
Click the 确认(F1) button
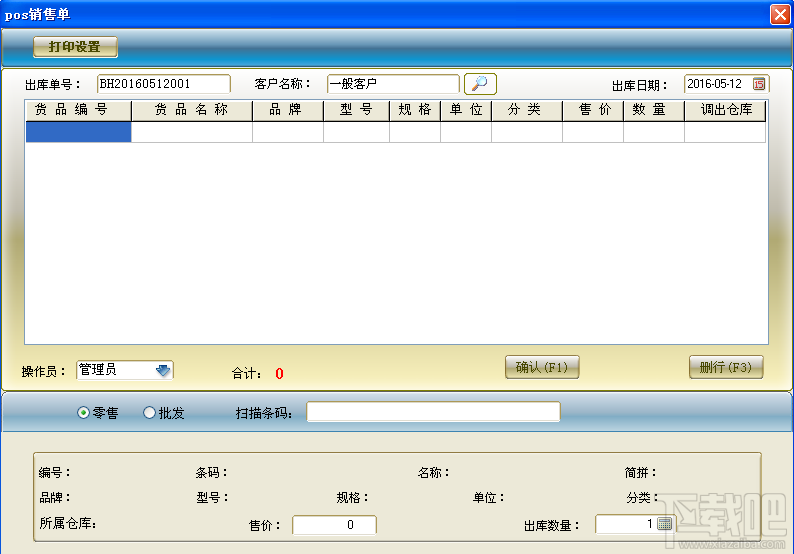[x=542, y=367]
